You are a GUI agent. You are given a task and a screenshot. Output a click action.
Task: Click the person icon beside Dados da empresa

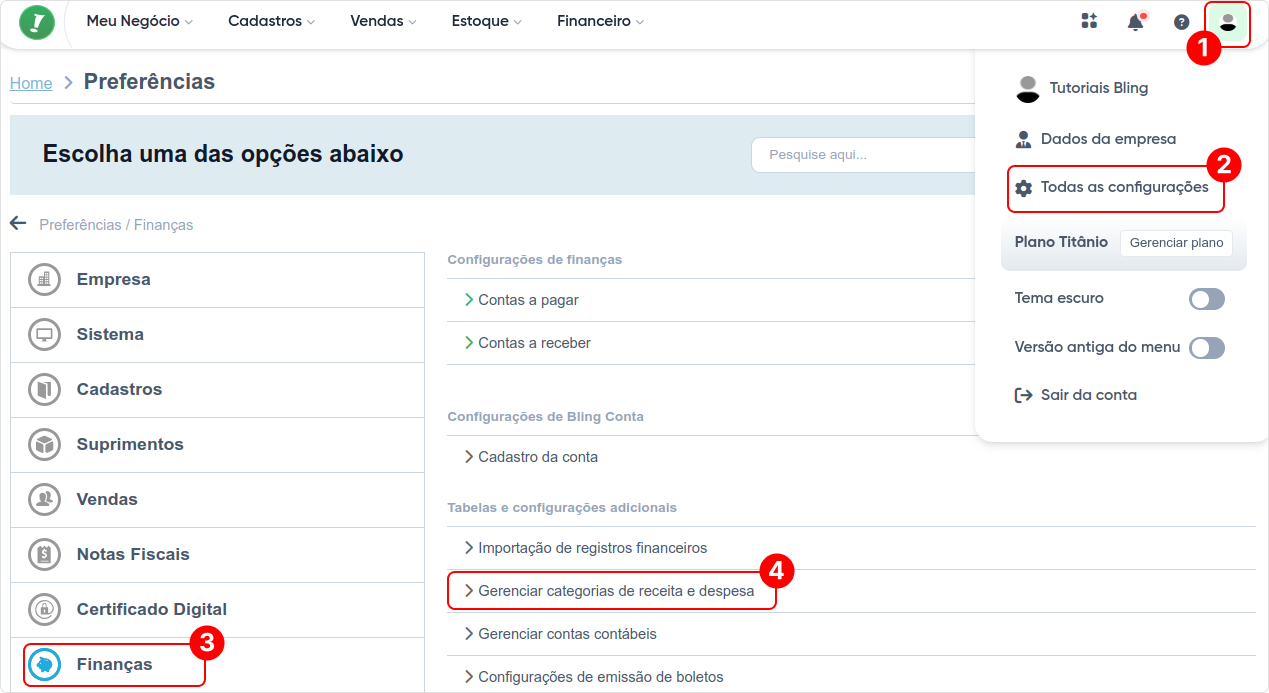1023,139
